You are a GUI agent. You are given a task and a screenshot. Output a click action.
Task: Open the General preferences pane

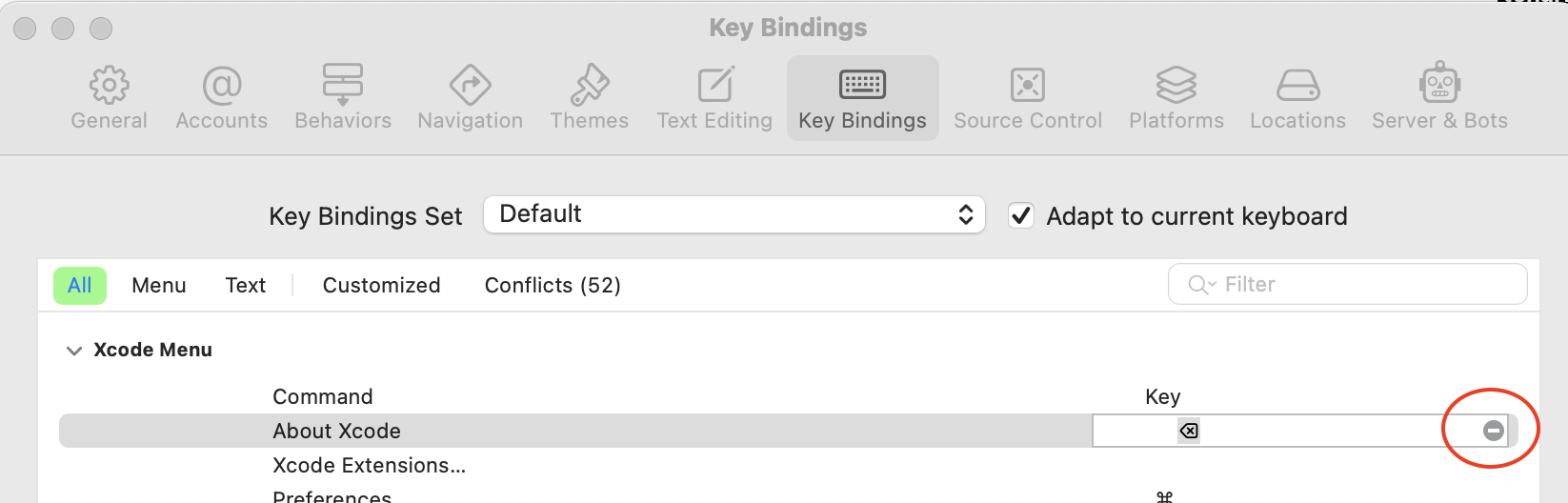[109, 98]
